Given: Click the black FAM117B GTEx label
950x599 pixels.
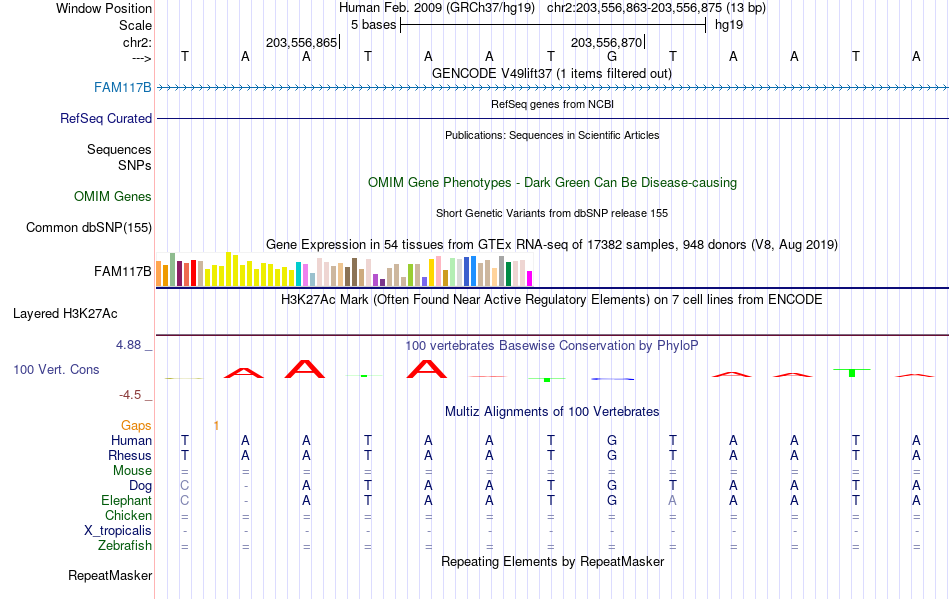Looking at the screenshot, I should (122, 271).
